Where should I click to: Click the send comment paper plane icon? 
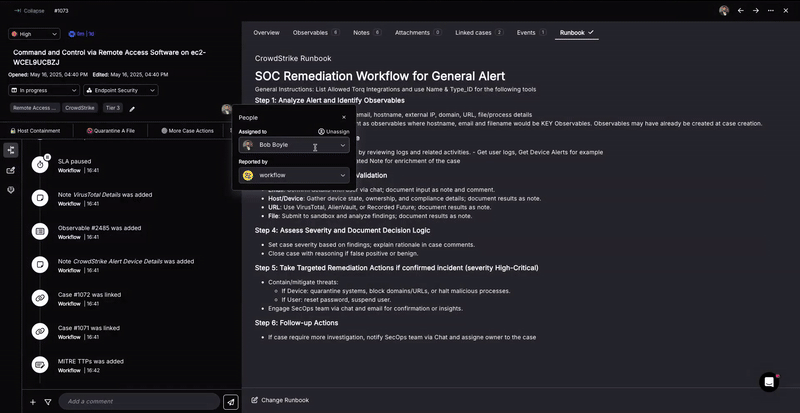click(x=231, y=401)
